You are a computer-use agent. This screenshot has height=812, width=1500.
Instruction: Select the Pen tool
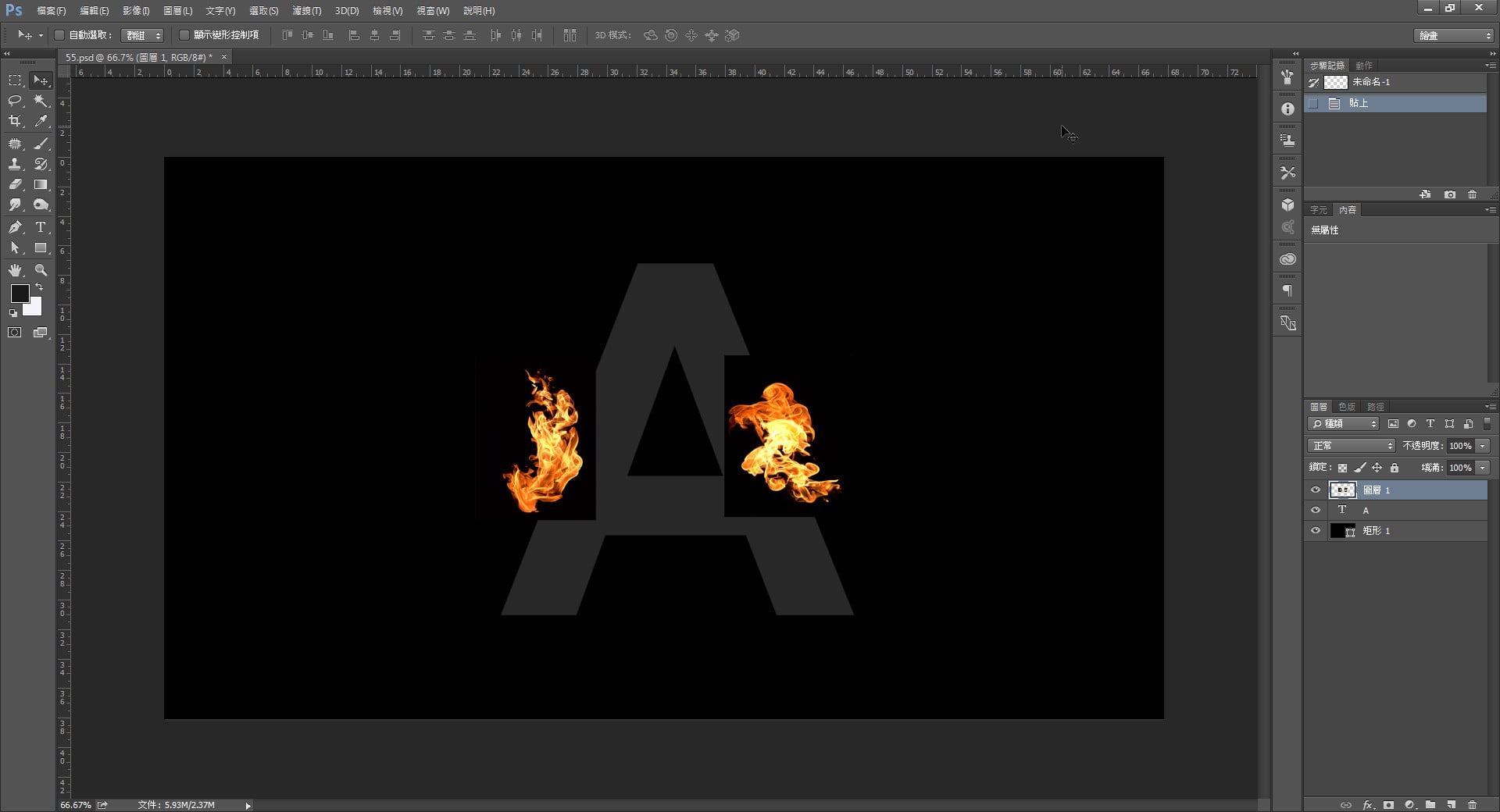click(15, 227)
